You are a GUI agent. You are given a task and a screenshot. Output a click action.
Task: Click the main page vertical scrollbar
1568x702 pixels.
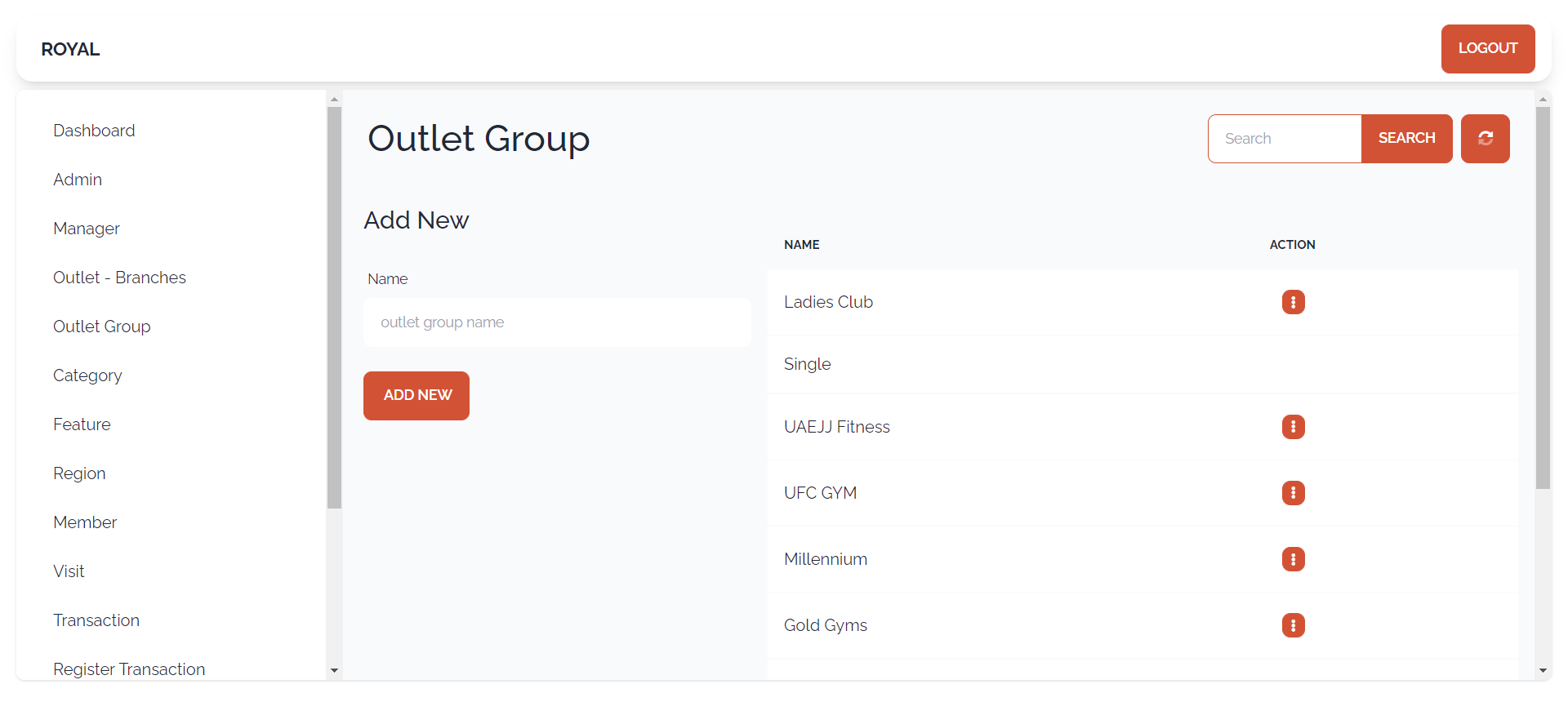pyautogui.click(x=1543, y=298)
